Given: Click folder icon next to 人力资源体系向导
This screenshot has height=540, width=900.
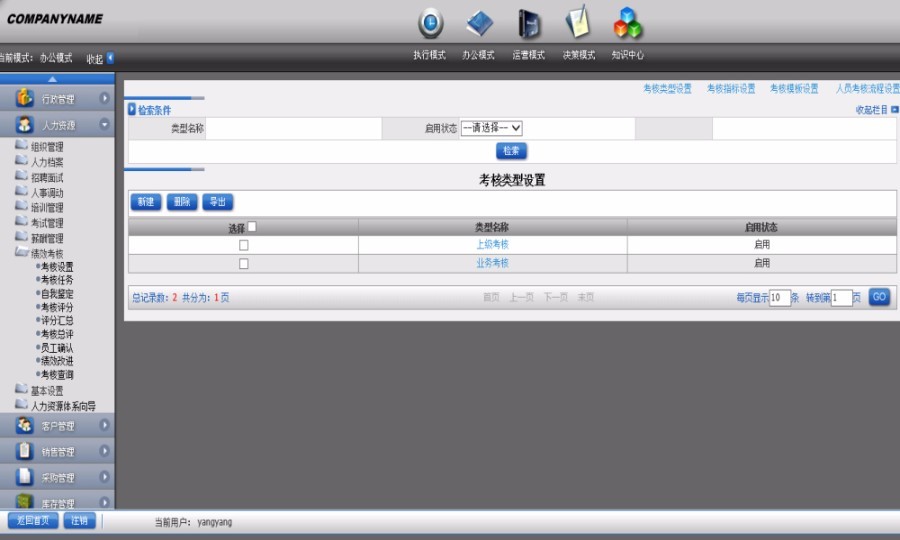Looking at the screenshot, I should 21,404.
